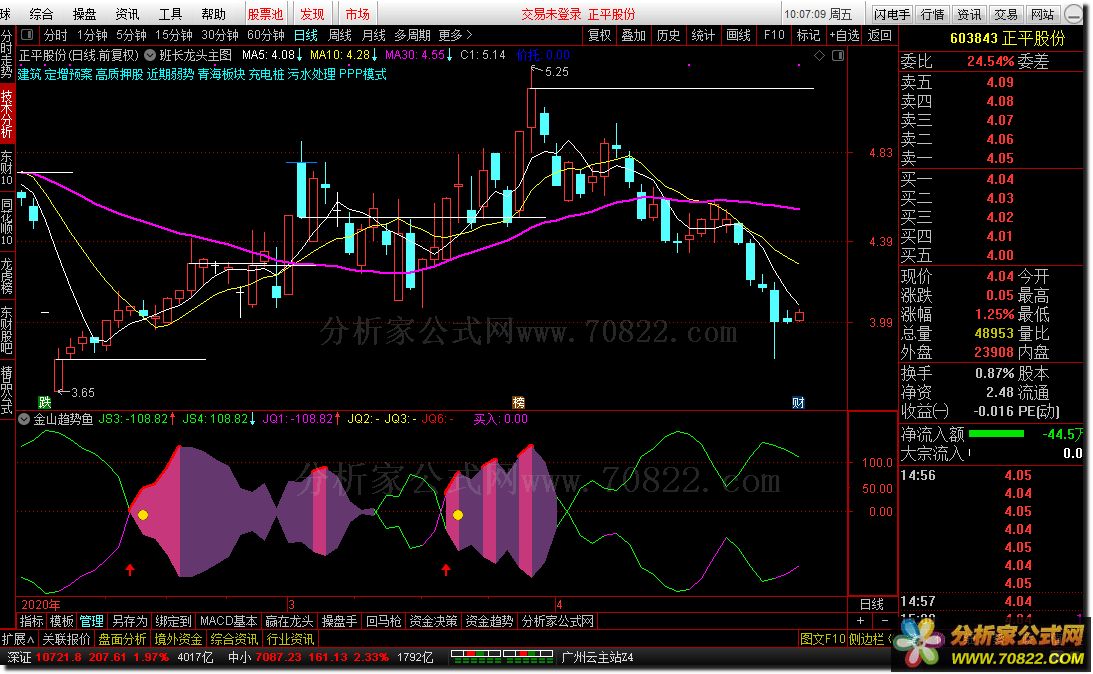Open the 关联报价 tab
Image resolution: width=1093 pixels, height=674 pixels.
pyautogui.click(x=66, y=639)
